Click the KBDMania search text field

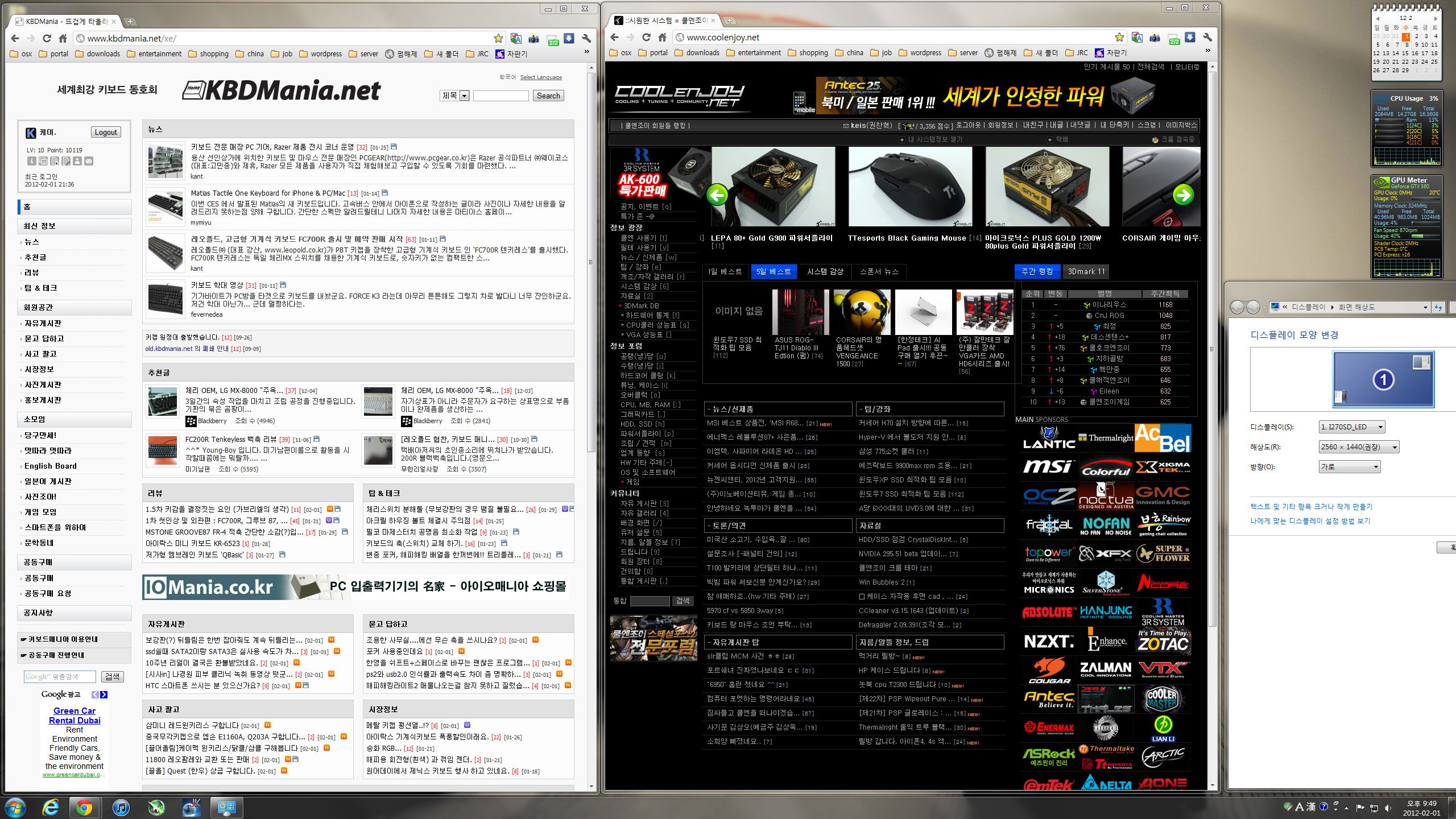click(x=500, y=96)
